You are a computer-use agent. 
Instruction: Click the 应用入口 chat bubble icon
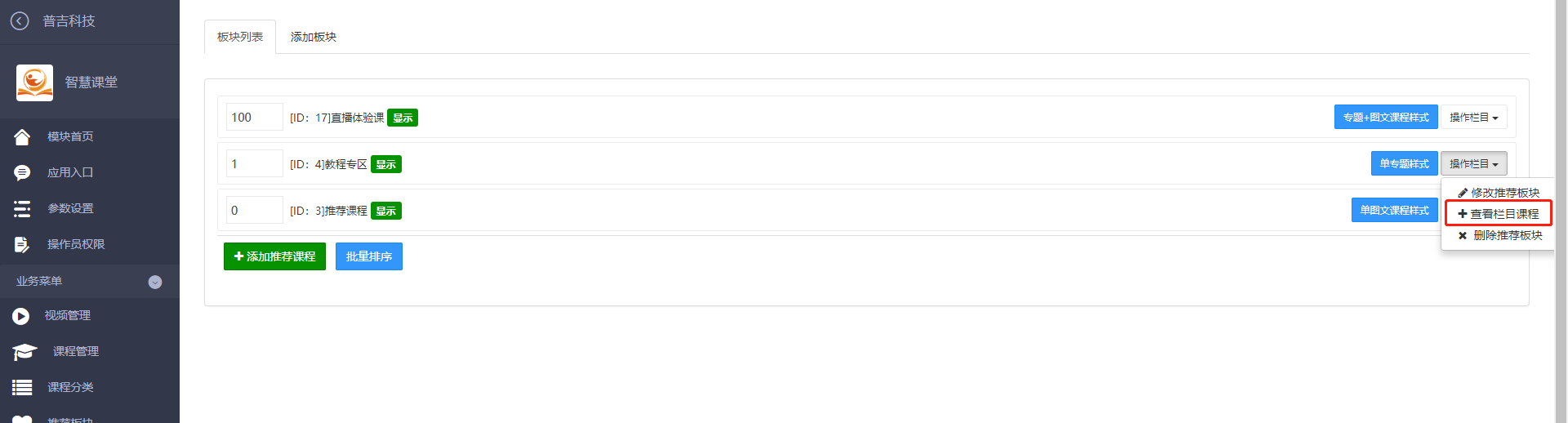pos(22,172)
